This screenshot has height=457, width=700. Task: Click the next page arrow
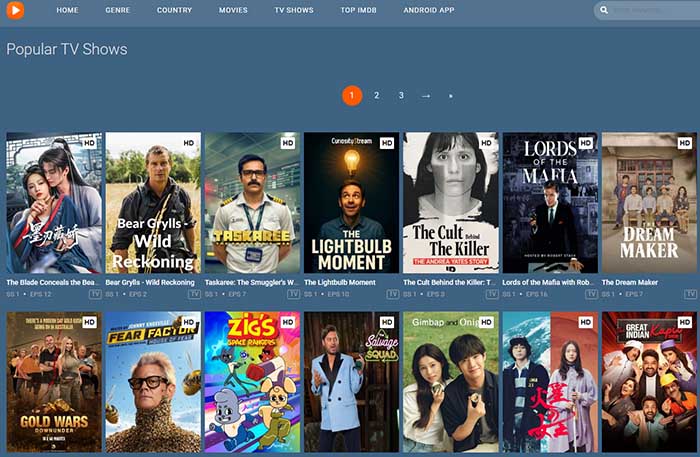click(x=426, y=96)
